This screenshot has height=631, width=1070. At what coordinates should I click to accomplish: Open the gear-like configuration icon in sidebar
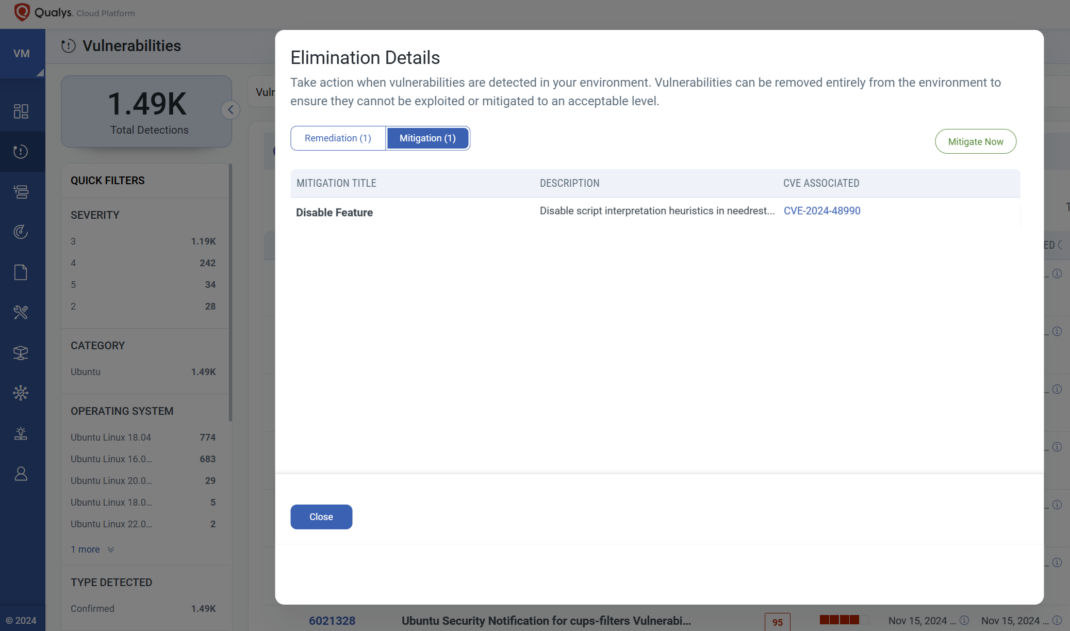tap(21, 393)
